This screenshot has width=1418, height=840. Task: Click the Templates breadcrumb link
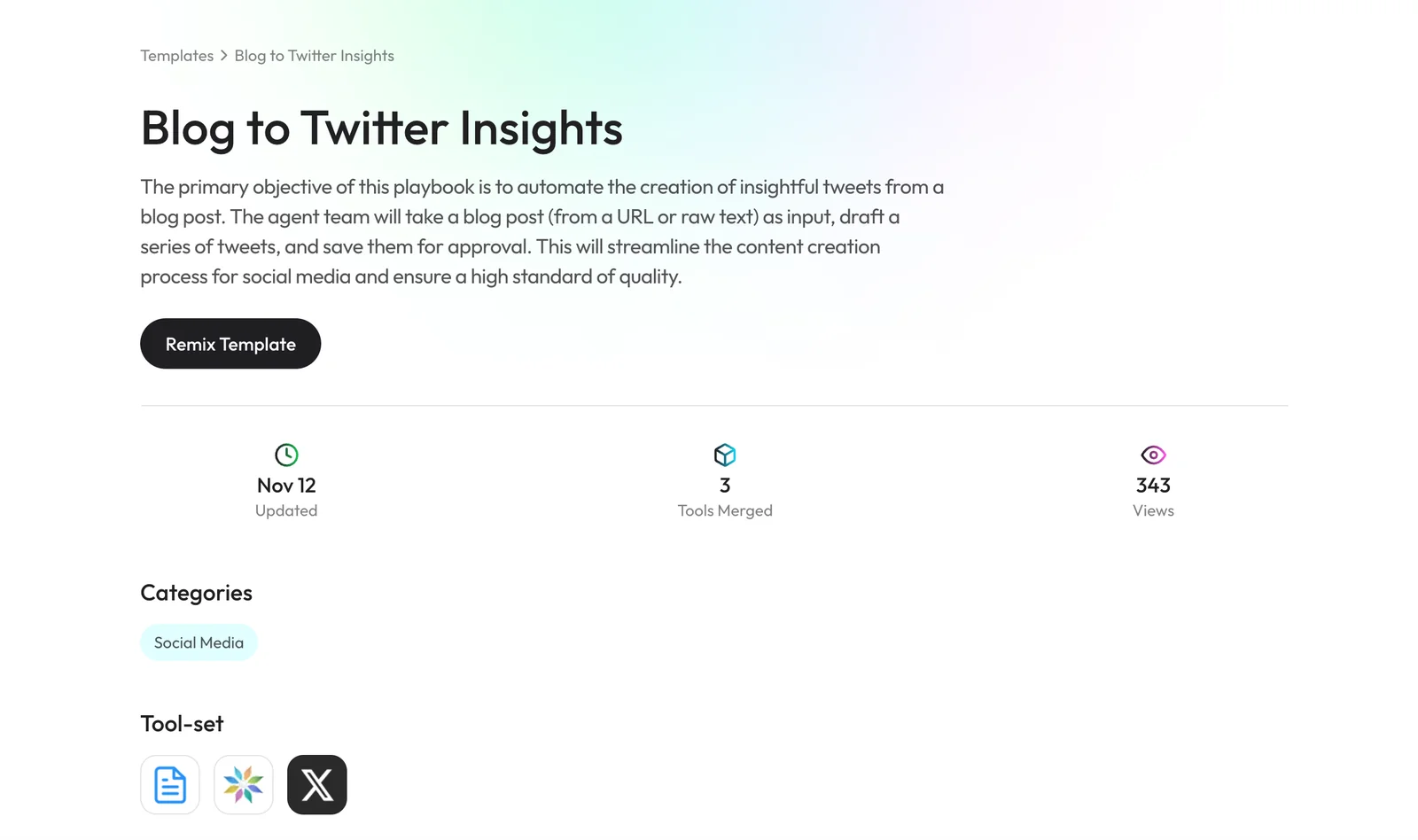(176, 56)
